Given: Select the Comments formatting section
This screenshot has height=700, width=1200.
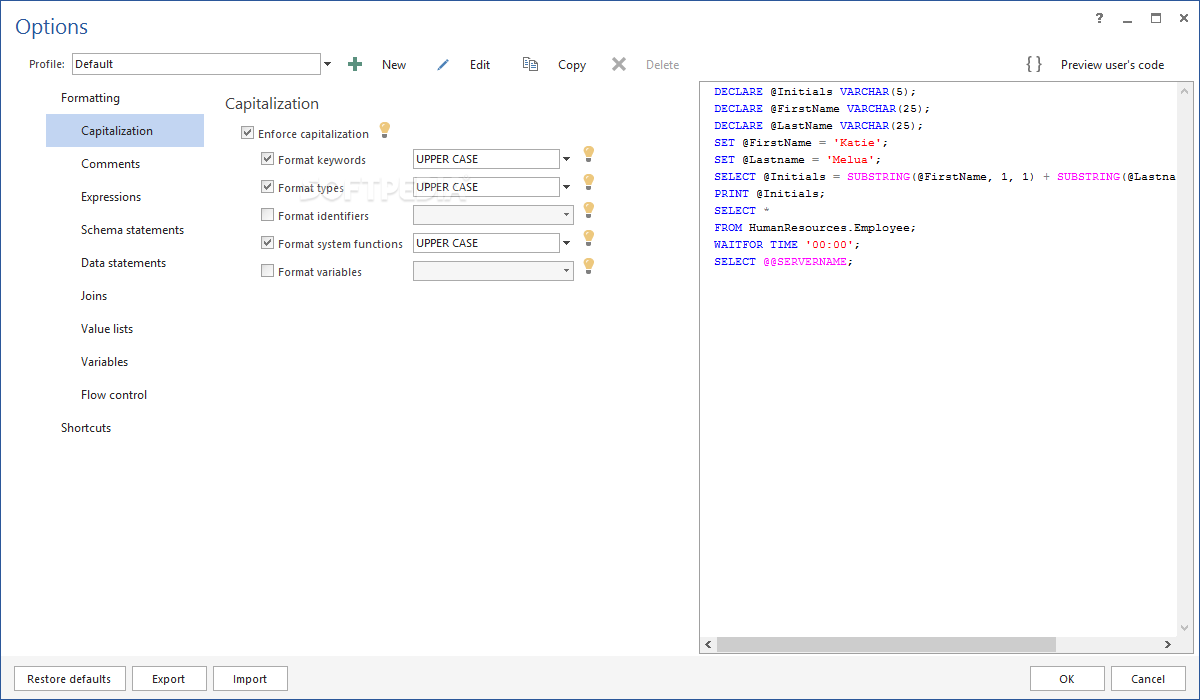Looking at the screenshot, I should pos(110,164).
